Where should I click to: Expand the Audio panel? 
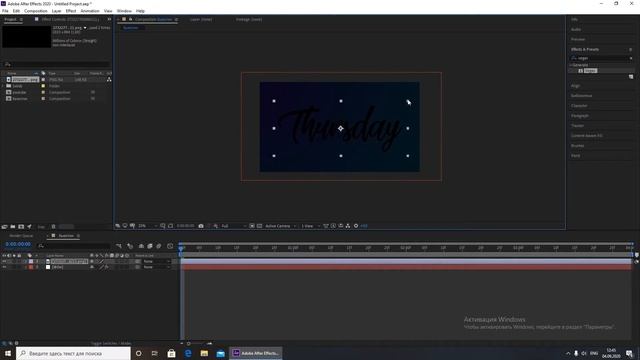point(576,29)
